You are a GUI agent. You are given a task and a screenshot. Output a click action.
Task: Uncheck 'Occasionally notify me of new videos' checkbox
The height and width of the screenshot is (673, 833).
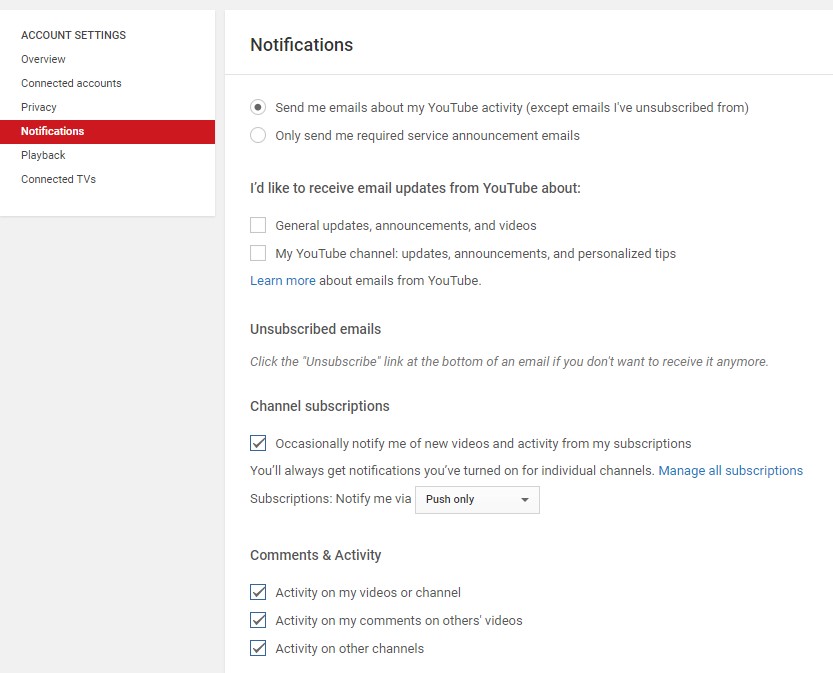(x=258, y=443)
